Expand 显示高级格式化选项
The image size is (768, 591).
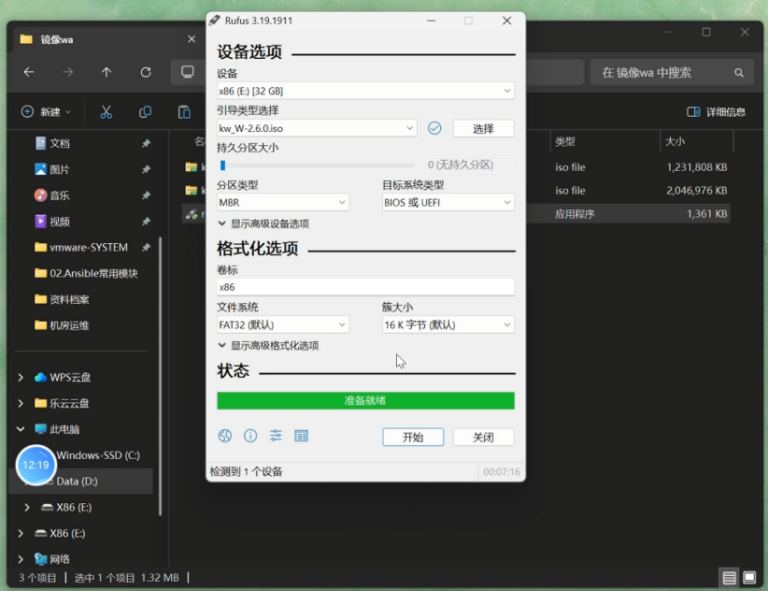click(268, 346)
